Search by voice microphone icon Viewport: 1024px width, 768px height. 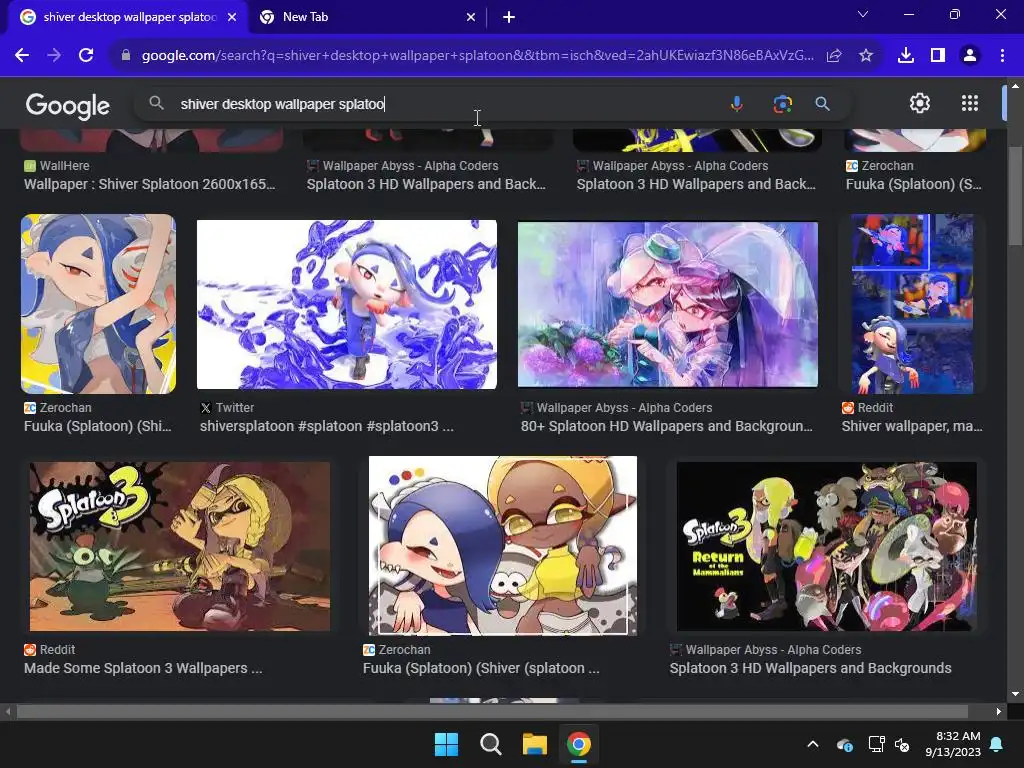(737, 104)
